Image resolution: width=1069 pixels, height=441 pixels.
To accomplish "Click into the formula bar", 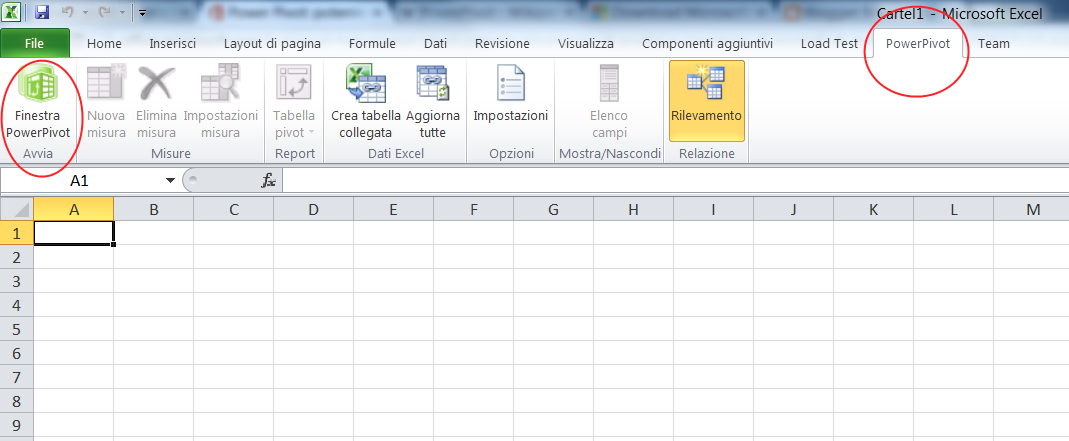I will coord(675,181).
